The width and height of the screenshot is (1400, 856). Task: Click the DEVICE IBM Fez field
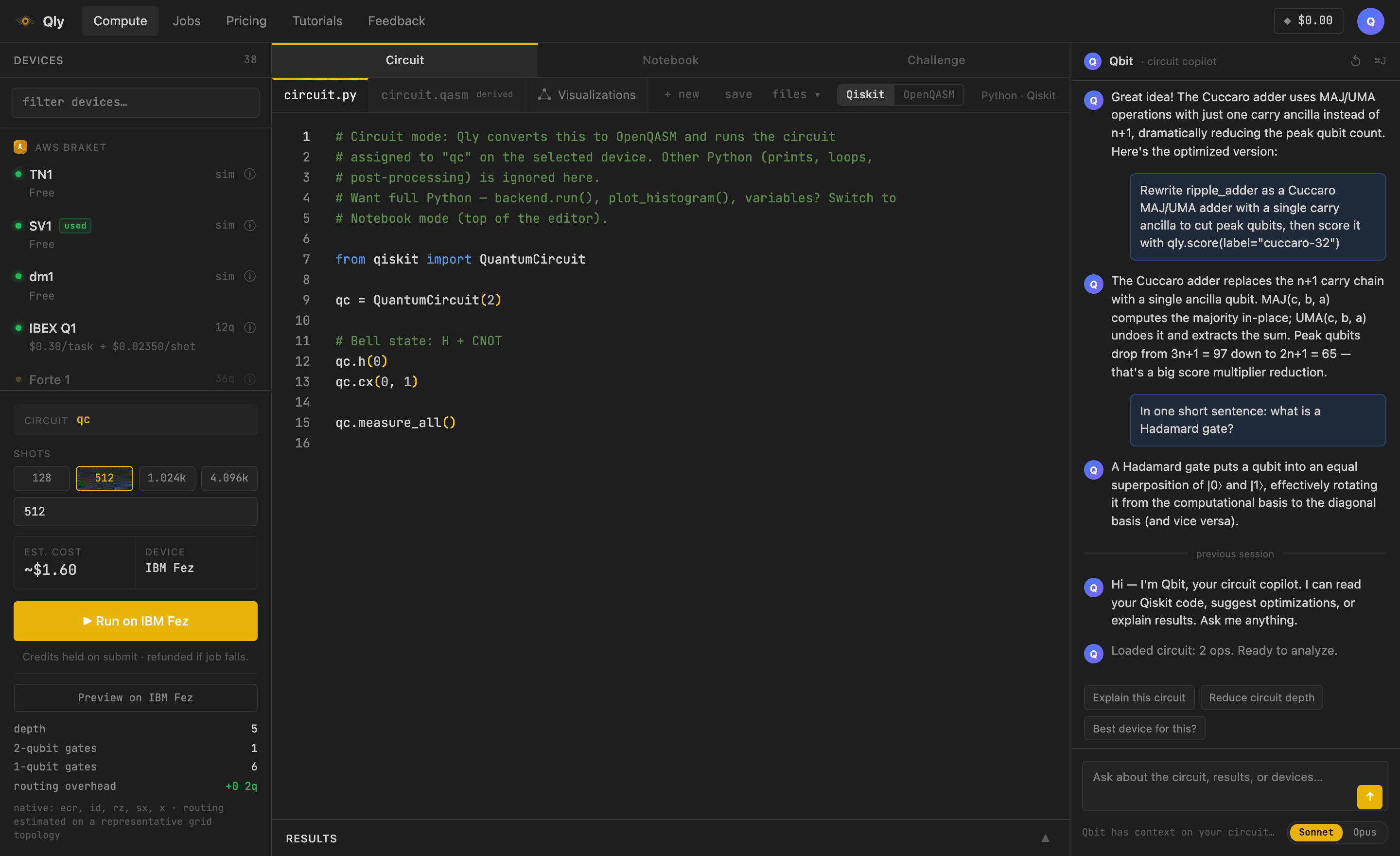196,562
